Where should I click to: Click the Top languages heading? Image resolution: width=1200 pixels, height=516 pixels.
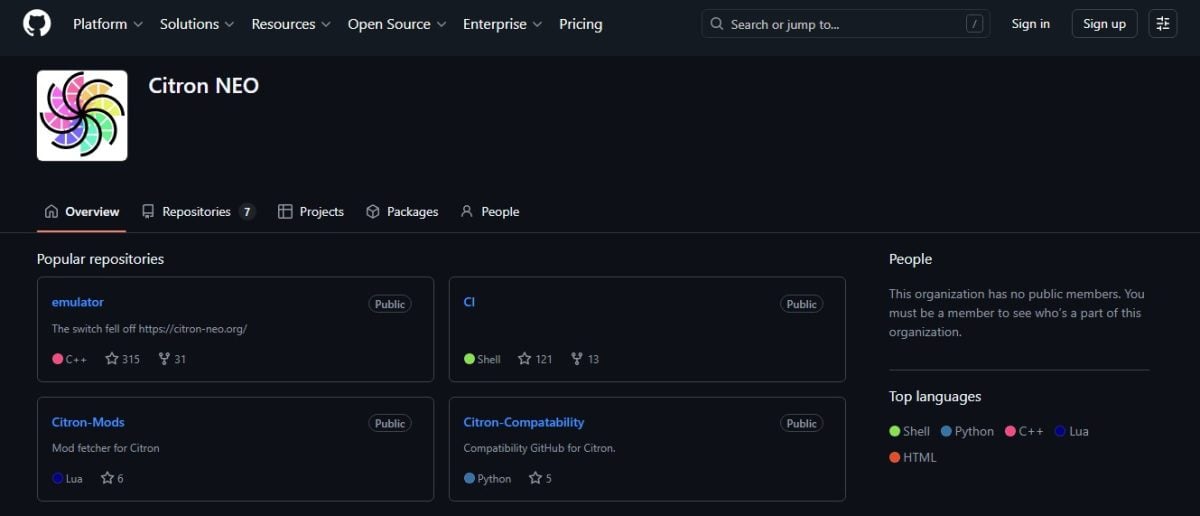point(935,396)
